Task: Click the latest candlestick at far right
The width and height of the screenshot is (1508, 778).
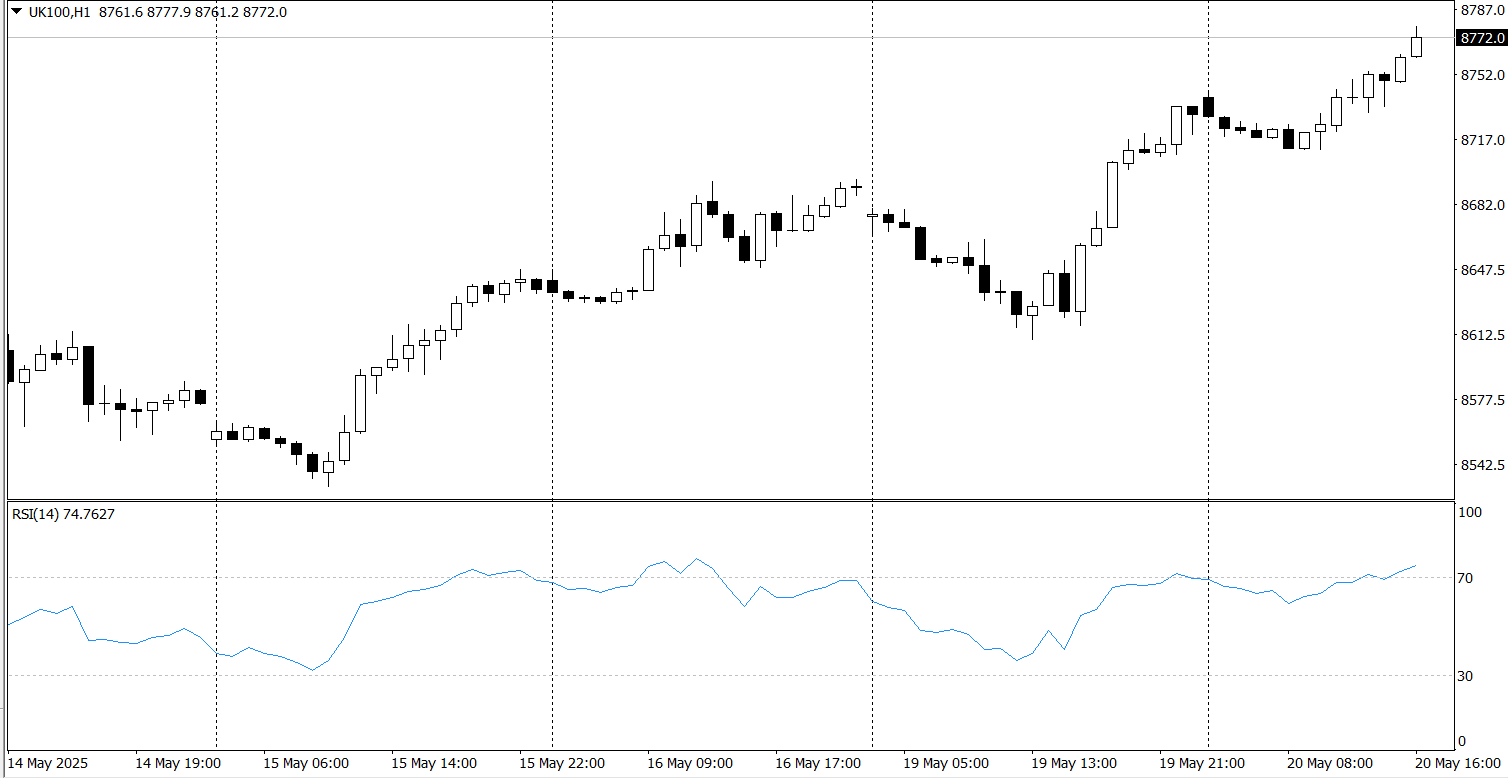Action: coord(1417,46)
